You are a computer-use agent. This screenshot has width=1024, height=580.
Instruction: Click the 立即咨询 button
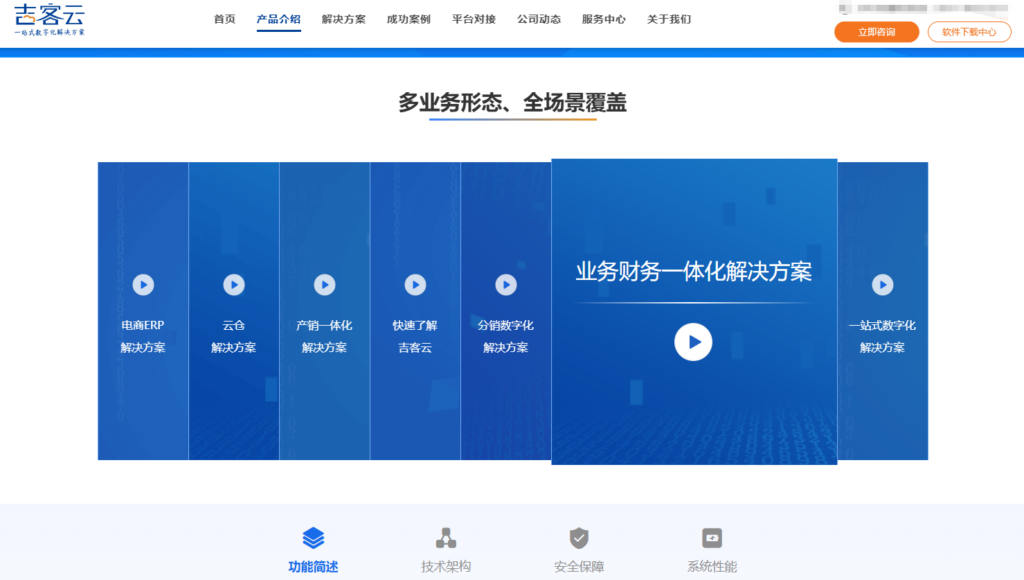876,32
